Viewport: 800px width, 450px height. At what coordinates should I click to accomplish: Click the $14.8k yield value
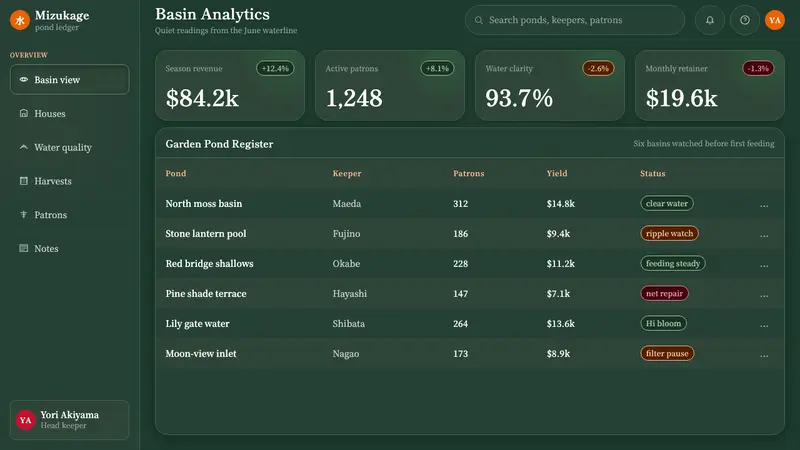(561, 204)
